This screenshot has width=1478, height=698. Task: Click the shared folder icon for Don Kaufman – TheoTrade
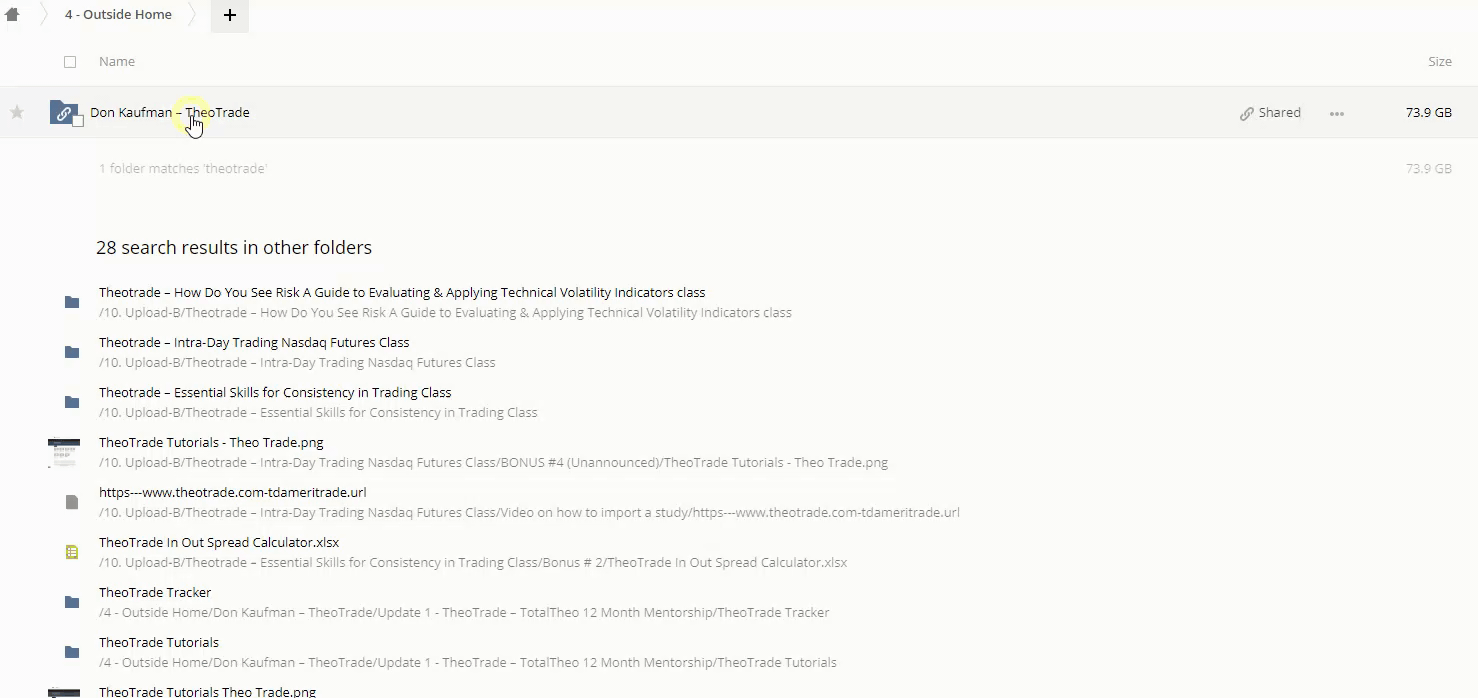point(63,113)
